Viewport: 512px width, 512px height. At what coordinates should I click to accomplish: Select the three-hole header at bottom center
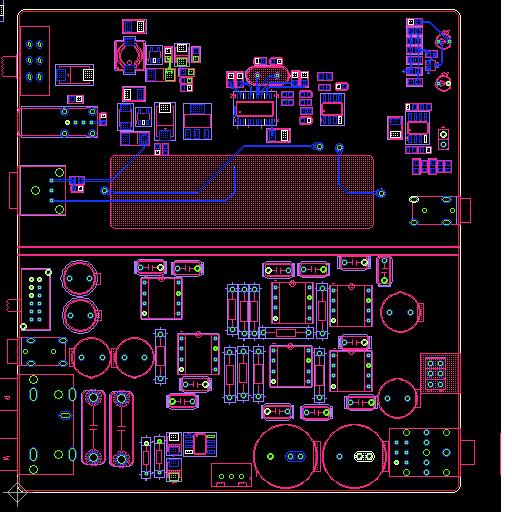click(x=231, y=475)
